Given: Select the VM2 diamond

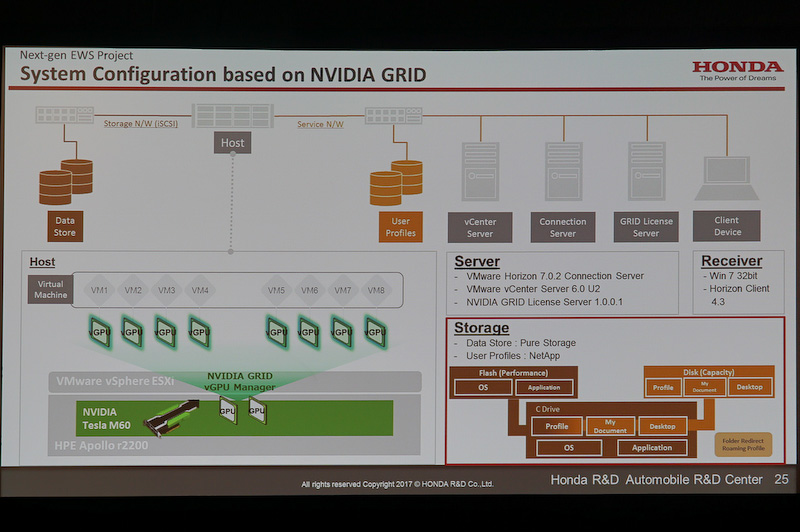Looking at the screenshot, I should coord(133,290).
